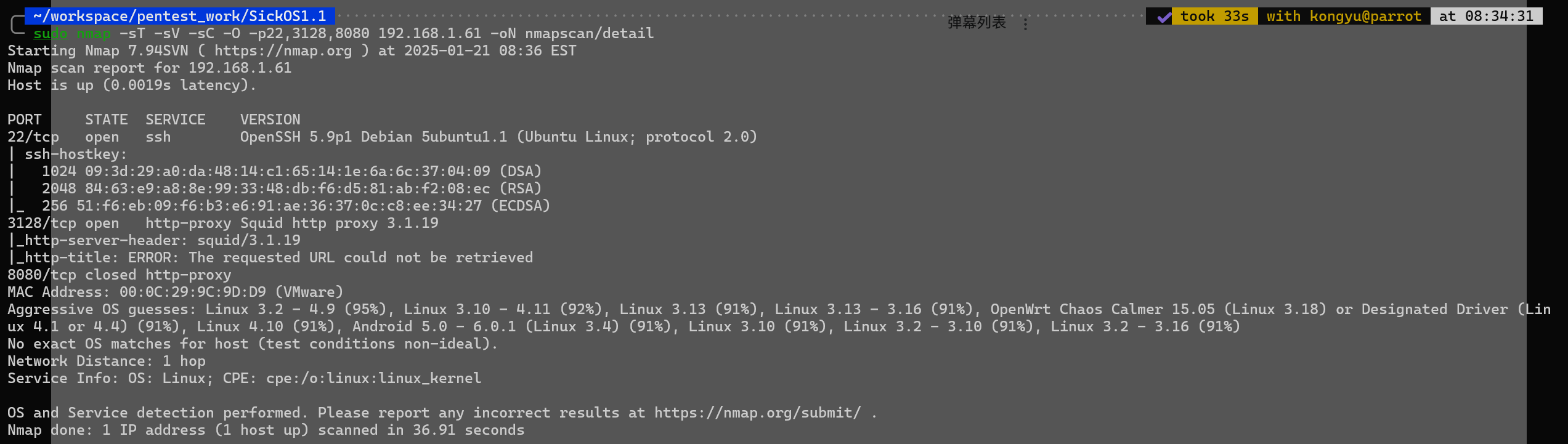Click the 22/tcp port row
Viewport: 1568px width, 444px height.
tap(382, 137)
